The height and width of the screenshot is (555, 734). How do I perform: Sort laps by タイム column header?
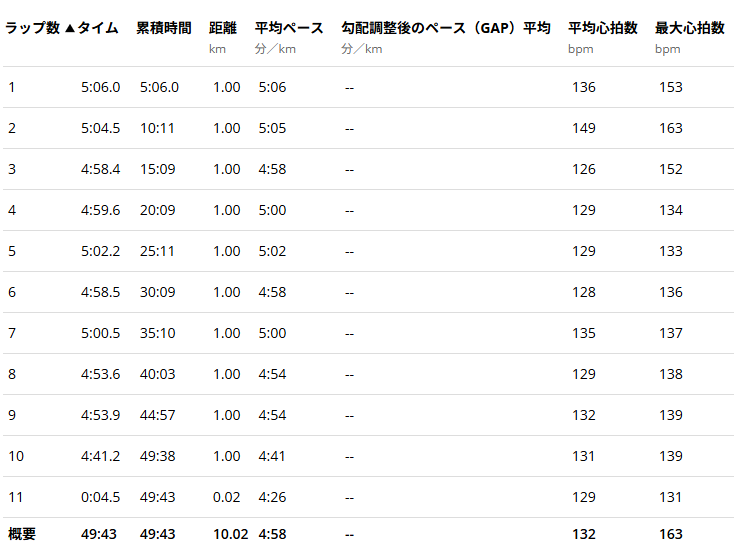98,28
